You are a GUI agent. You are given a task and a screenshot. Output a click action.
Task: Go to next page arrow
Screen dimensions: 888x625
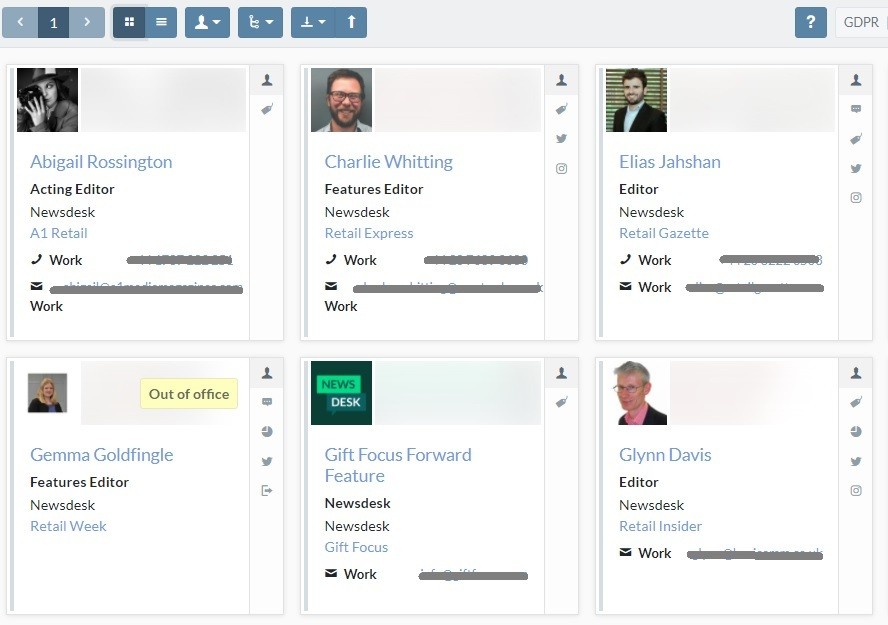(87, 23)
